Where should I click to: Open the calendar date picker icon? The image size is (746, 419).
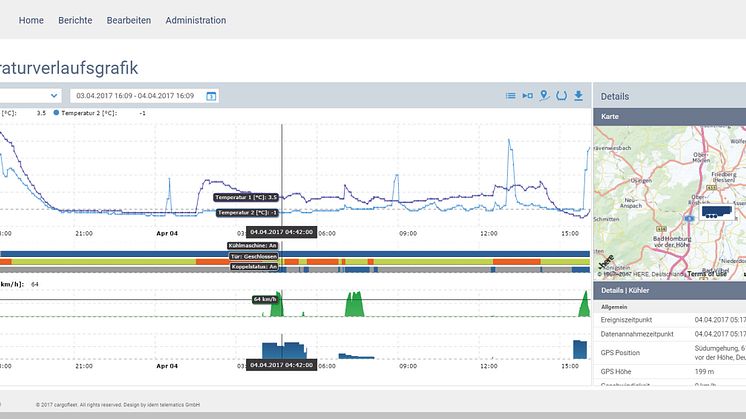pyautogui.click(x=211, y=96)
